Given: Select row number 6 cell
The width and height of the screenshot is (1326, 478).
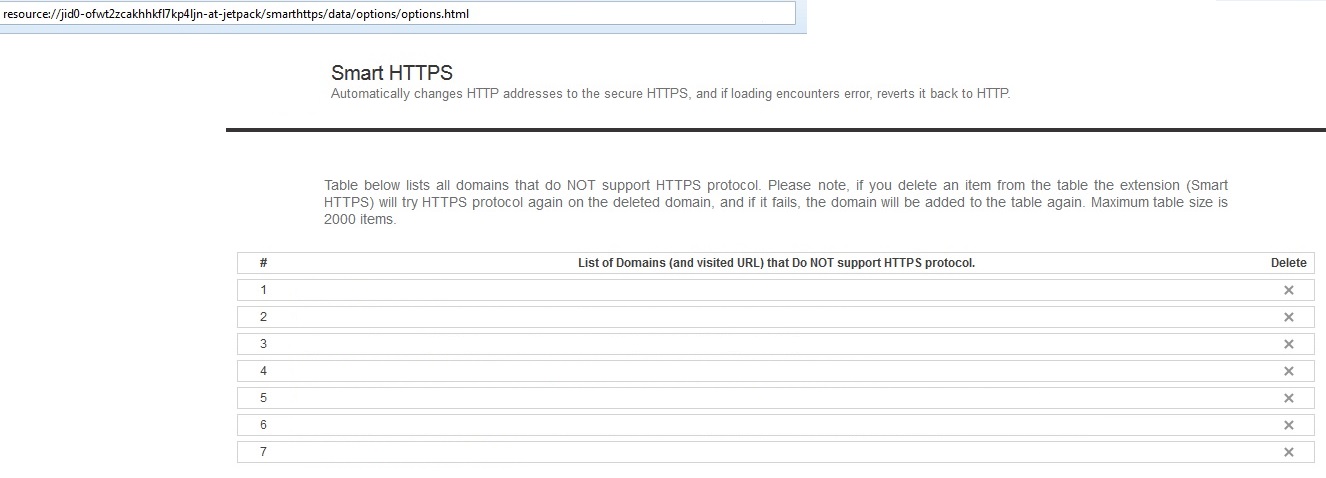Looking at the screenshot, I should pos(263,425).
